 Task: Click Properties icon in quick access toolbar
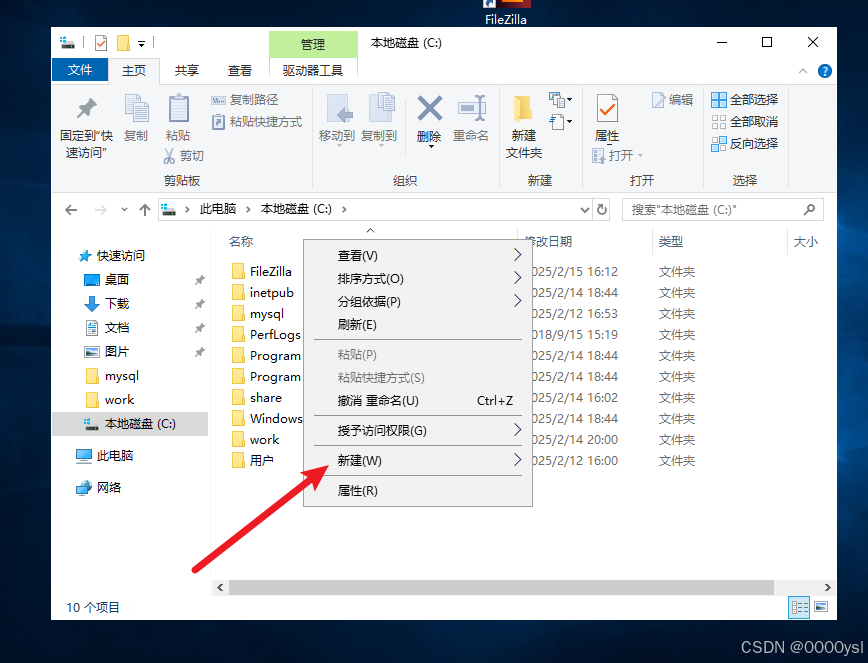pos(101,43)
